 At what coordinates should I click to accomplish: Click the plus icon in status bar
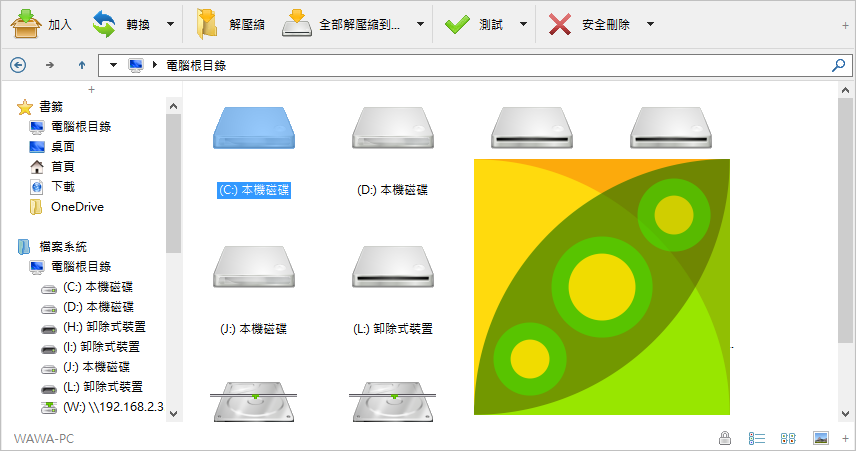pyautogui.click(x=845, y=438)
